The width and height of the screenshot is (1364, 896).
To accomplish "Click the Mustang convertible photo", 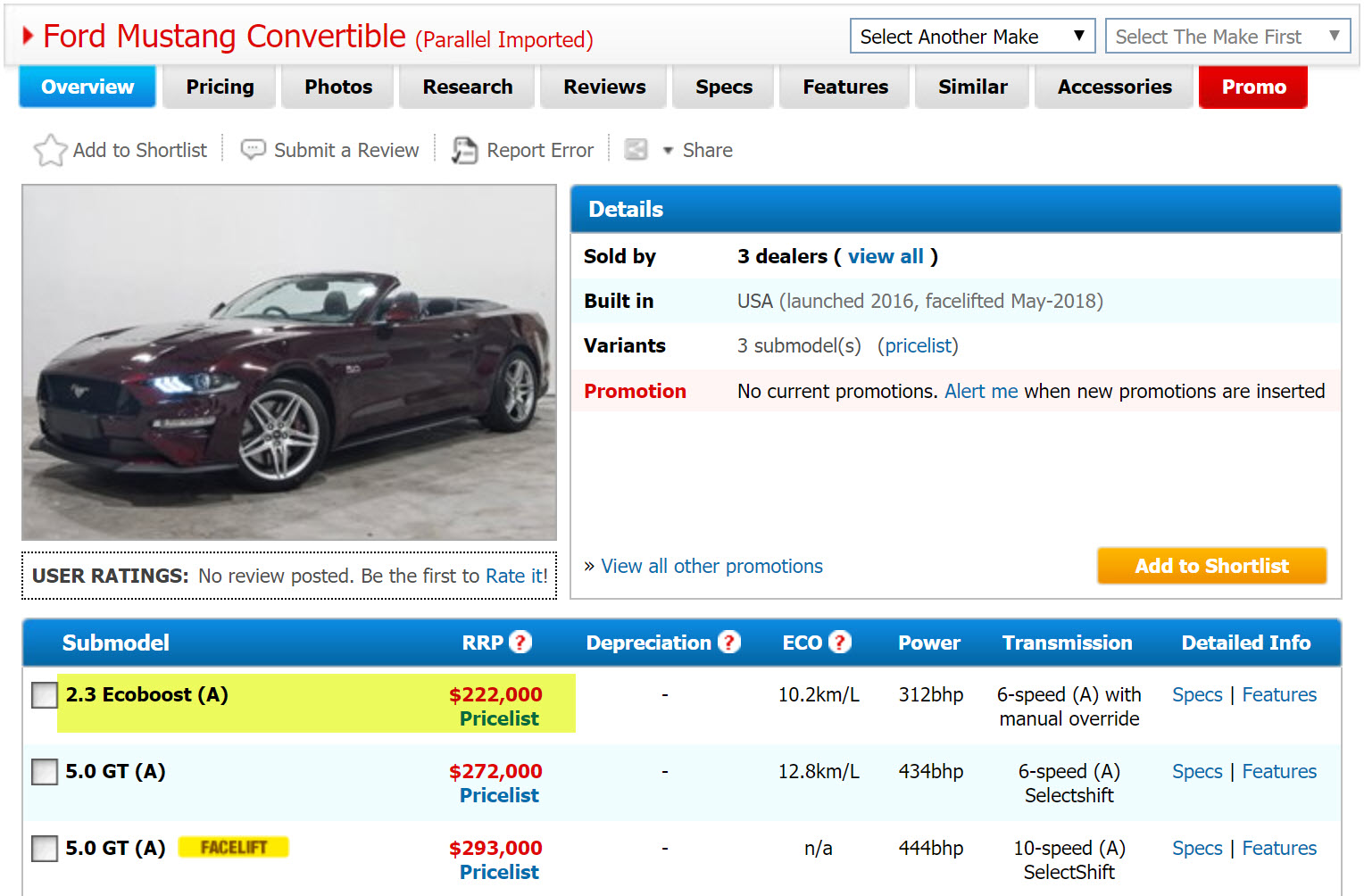I will pyautogui.click(x=289, y=362).
